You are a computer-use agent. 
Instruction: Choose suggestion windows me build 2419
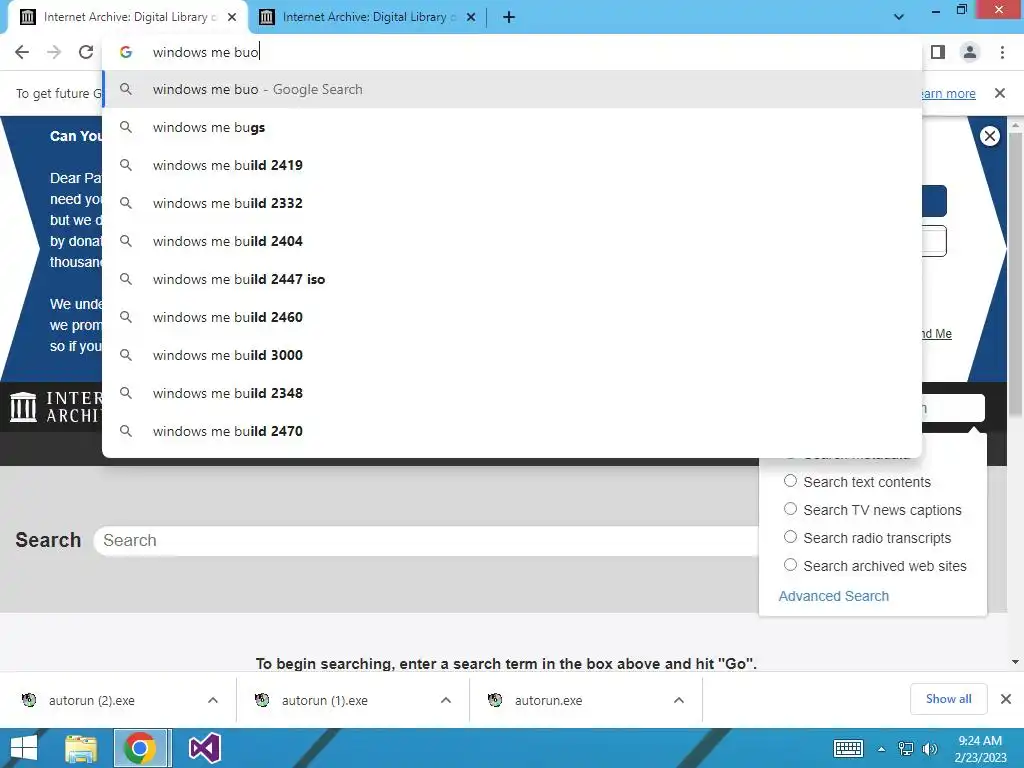click(512, 165)
